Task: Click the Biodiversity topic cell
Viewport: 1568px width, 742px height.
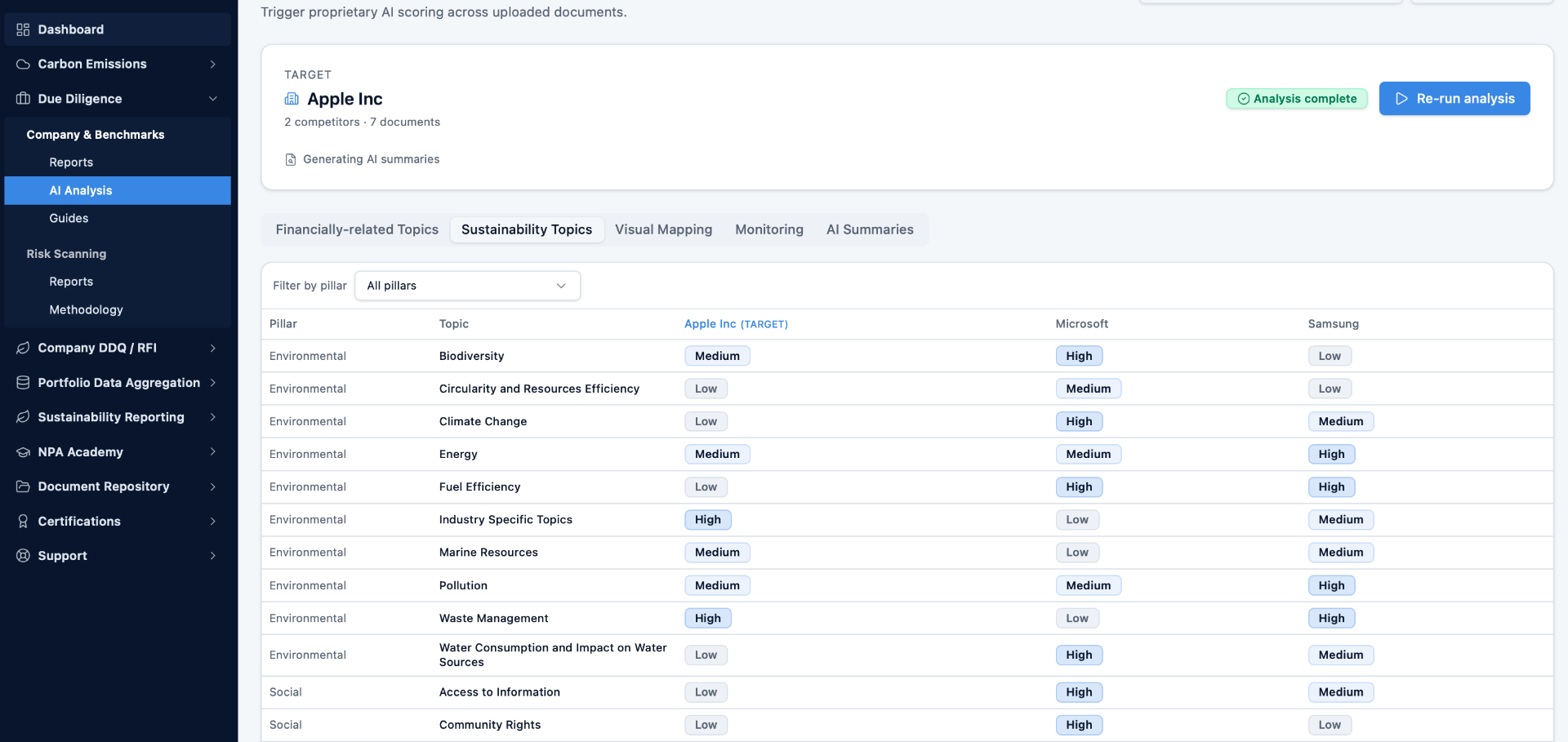Action: click(471, 356)
